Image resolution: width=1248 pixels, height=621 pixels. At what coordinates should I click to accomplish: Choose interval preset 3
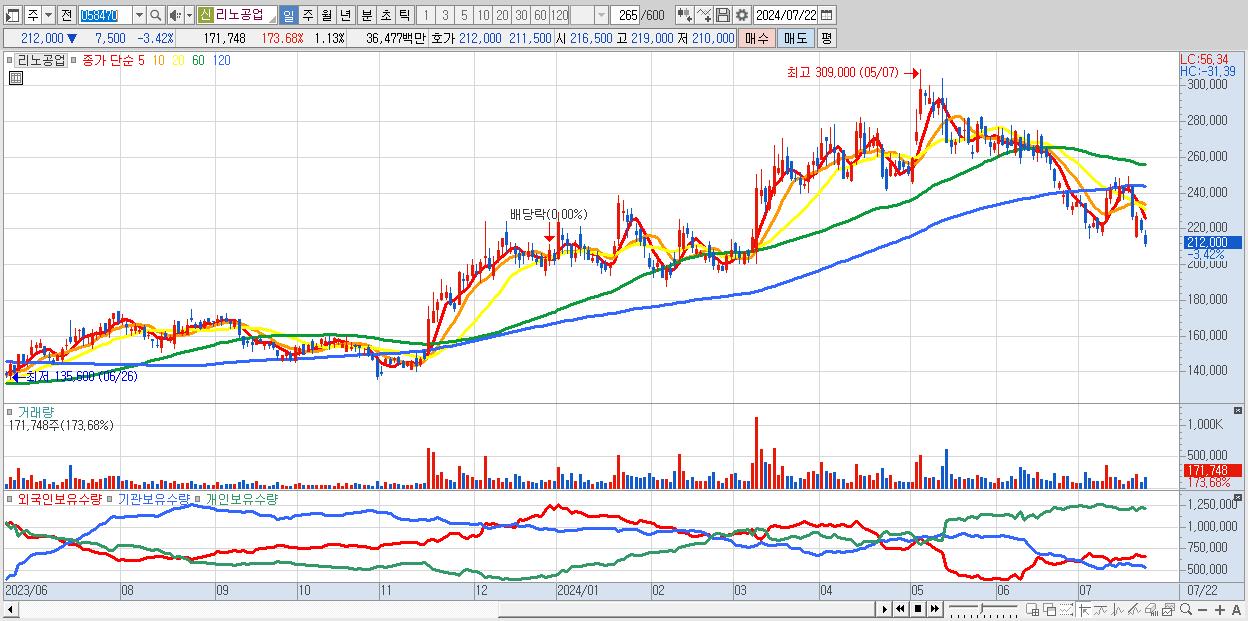[x=445, y=15]
